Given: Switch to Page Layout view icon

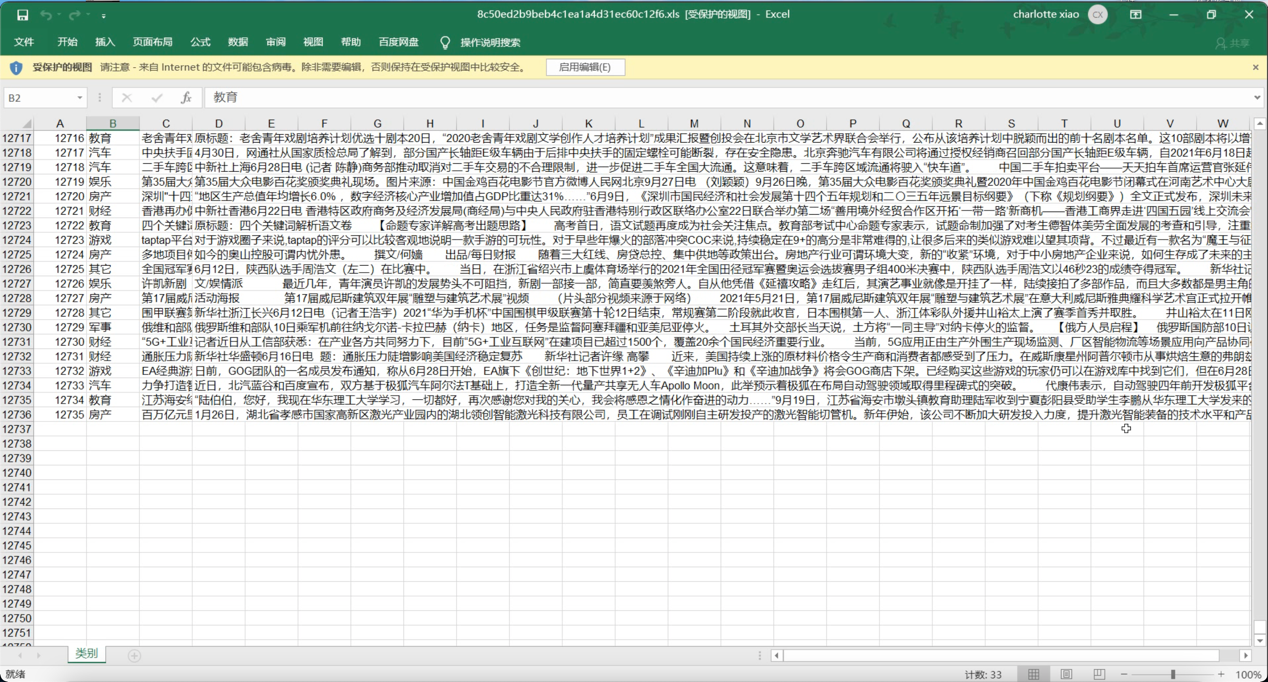Looking at the screenshot, I should pyautogui.click(x=1066, y=675).
